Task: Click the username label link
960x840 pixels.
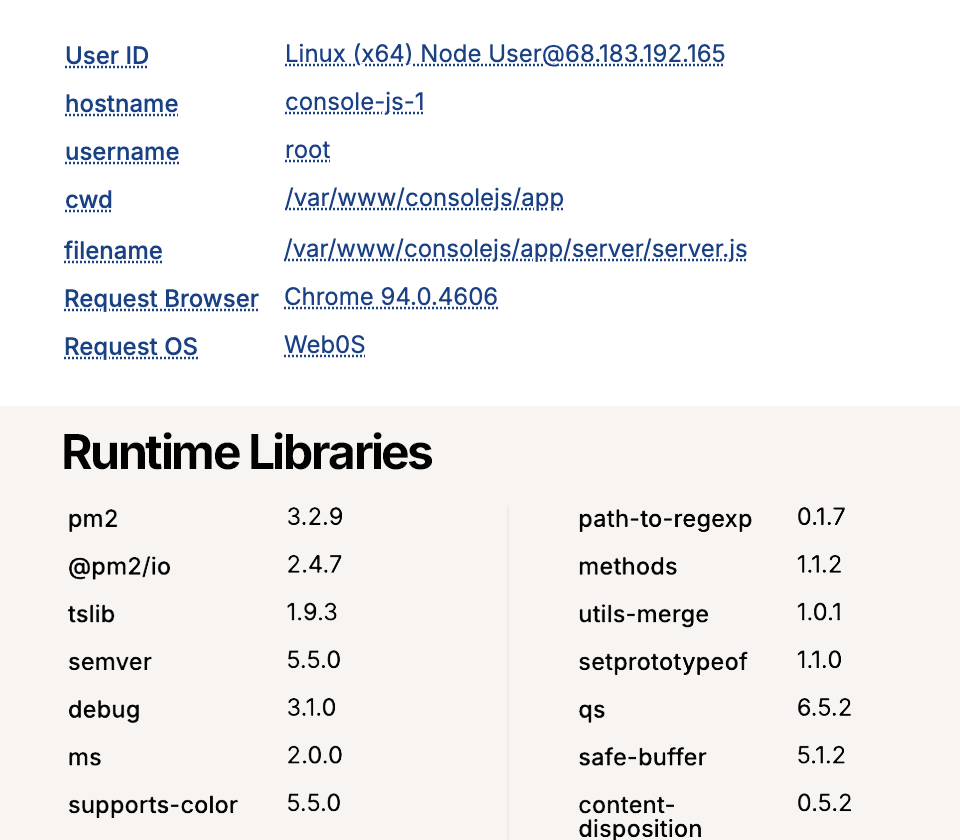Action: pyautogui.click(x=122, y=151)
